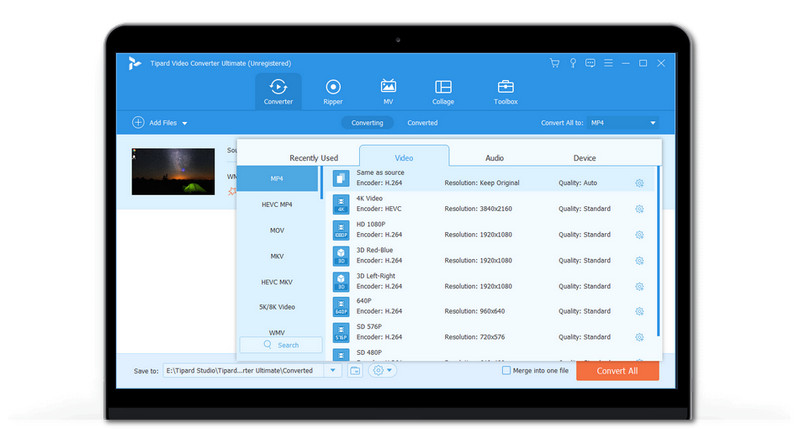Expand the Save to path dropdown arrow

coord(333,371)
